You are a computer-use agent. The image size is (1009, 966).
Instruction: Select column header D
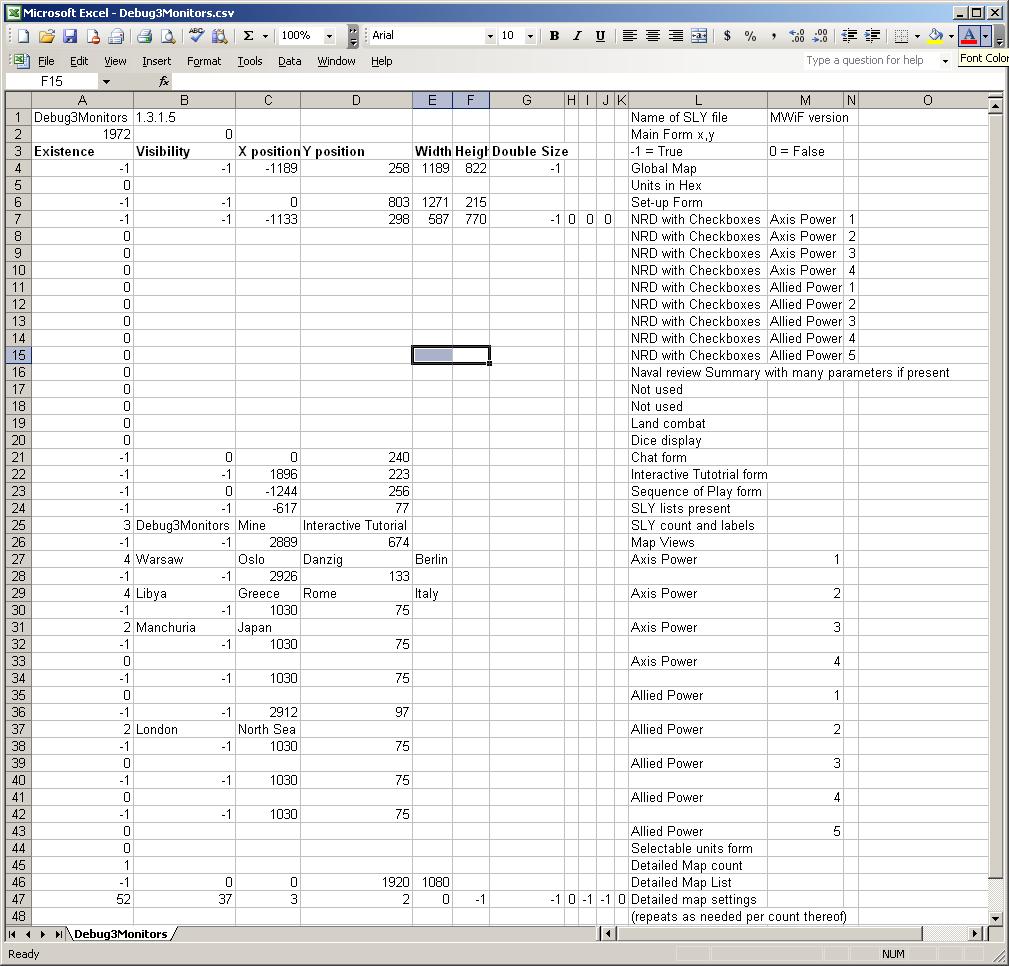pos(356,100)
